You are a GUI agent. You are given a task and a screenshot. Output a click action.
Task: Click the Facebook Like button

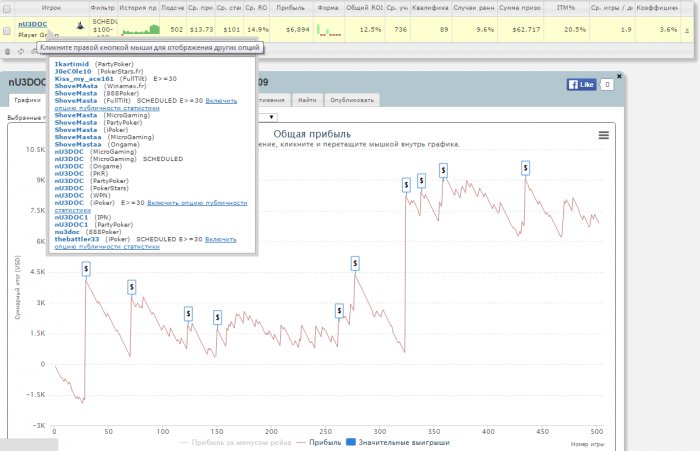581,85
